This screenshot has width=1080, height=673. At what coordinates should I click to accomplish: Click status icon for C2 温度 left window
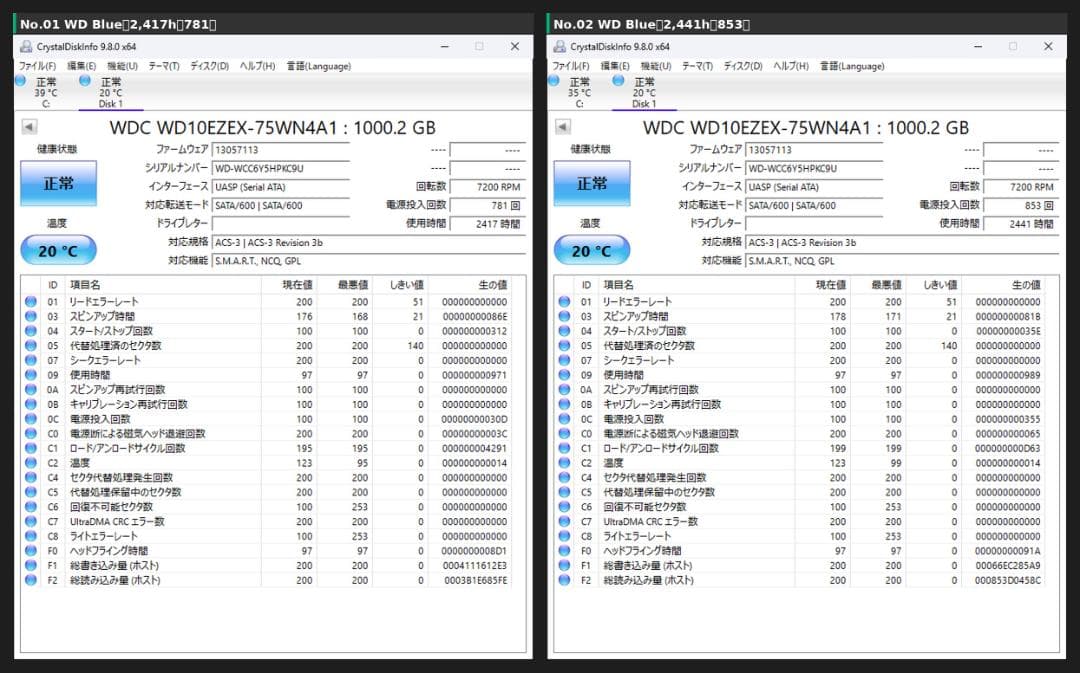point(31,463)
